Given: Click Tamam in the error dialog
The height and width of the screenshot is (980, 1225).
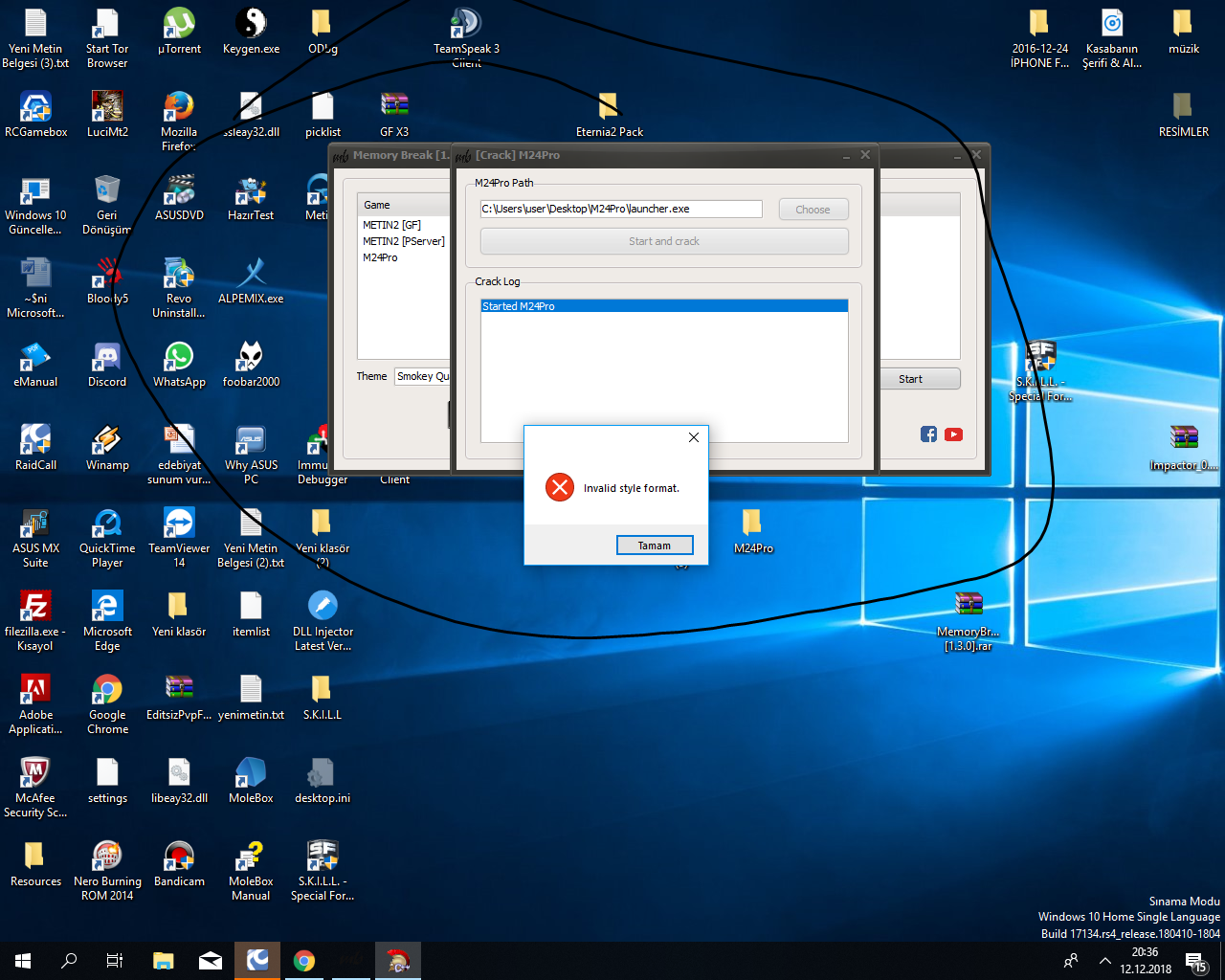Looking at the screenshot, I should pos(655,546).
